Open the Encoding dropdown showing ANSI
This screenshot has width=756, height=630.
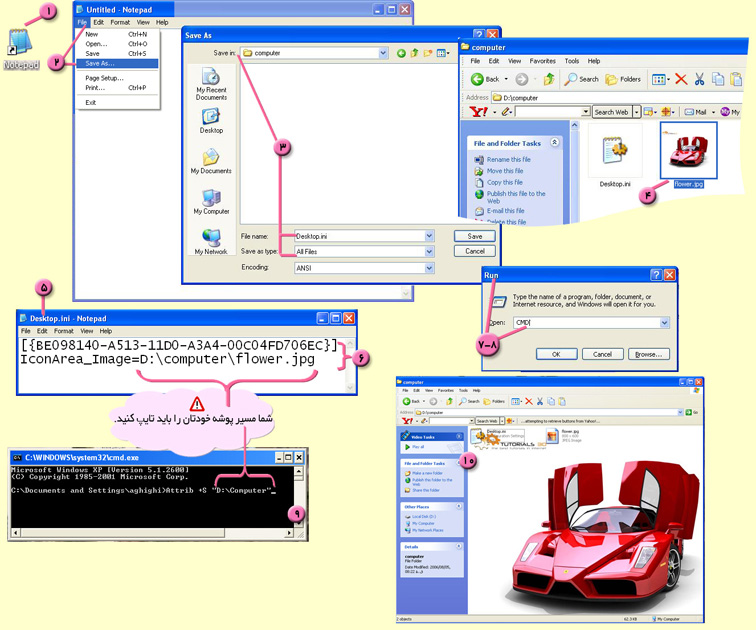(x=429, y=268)
